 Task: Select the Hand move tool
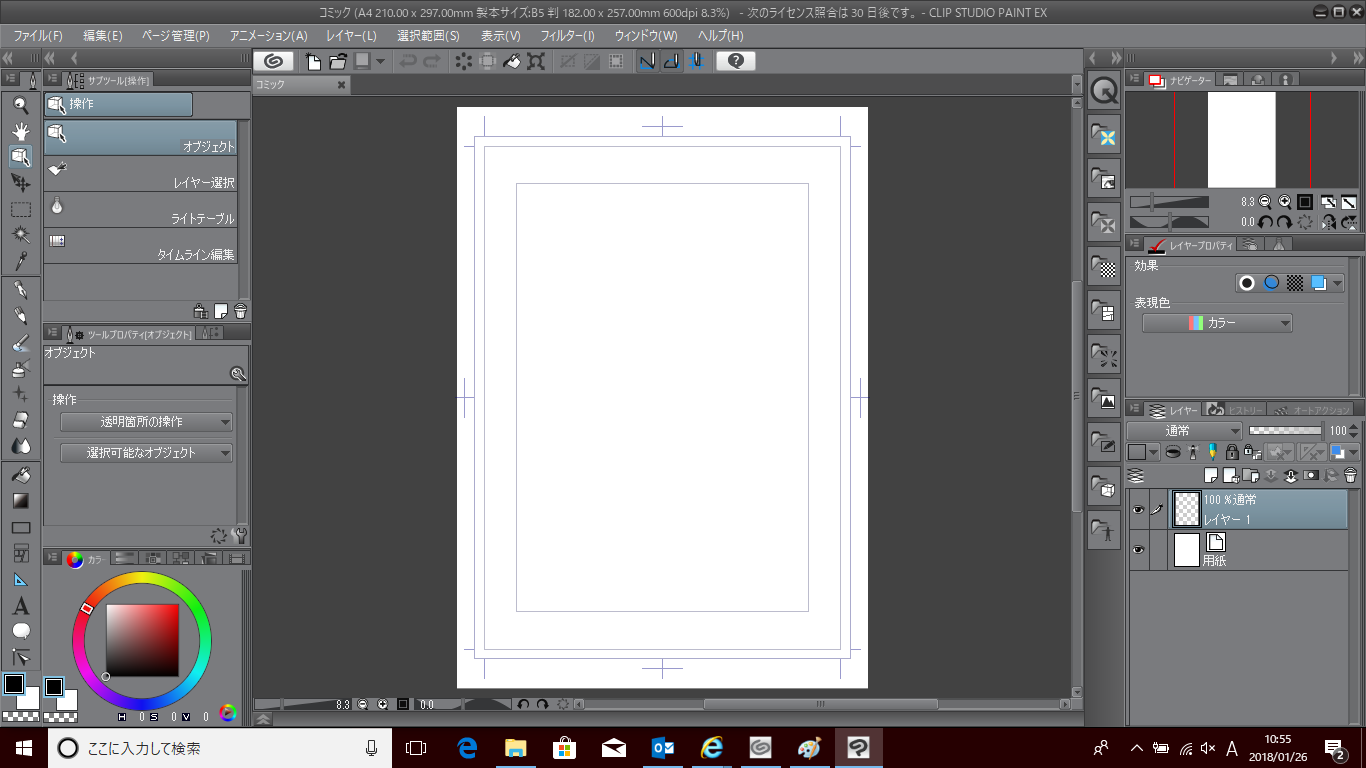click(21, 130)
